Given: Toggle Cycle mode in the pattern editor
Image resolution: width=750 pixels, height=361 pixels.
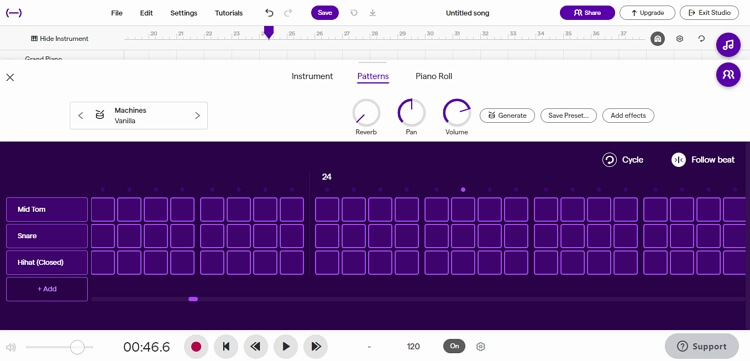Looking at the screenshot, I should click(x=622, y=160).
